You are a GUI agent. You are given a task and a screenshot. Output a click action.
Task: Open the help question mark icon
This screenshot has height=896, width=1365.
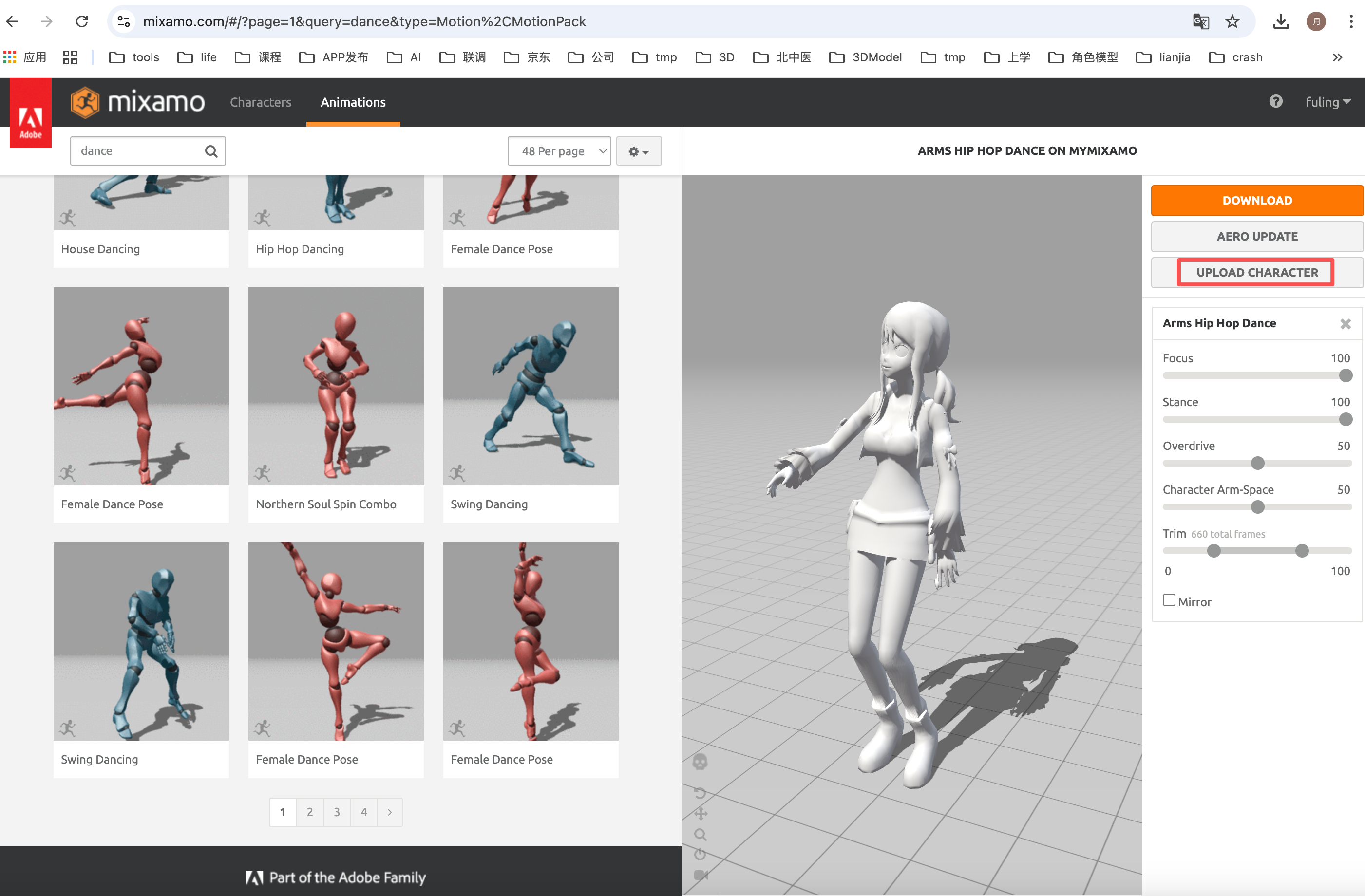click(x=1275, y=101)
